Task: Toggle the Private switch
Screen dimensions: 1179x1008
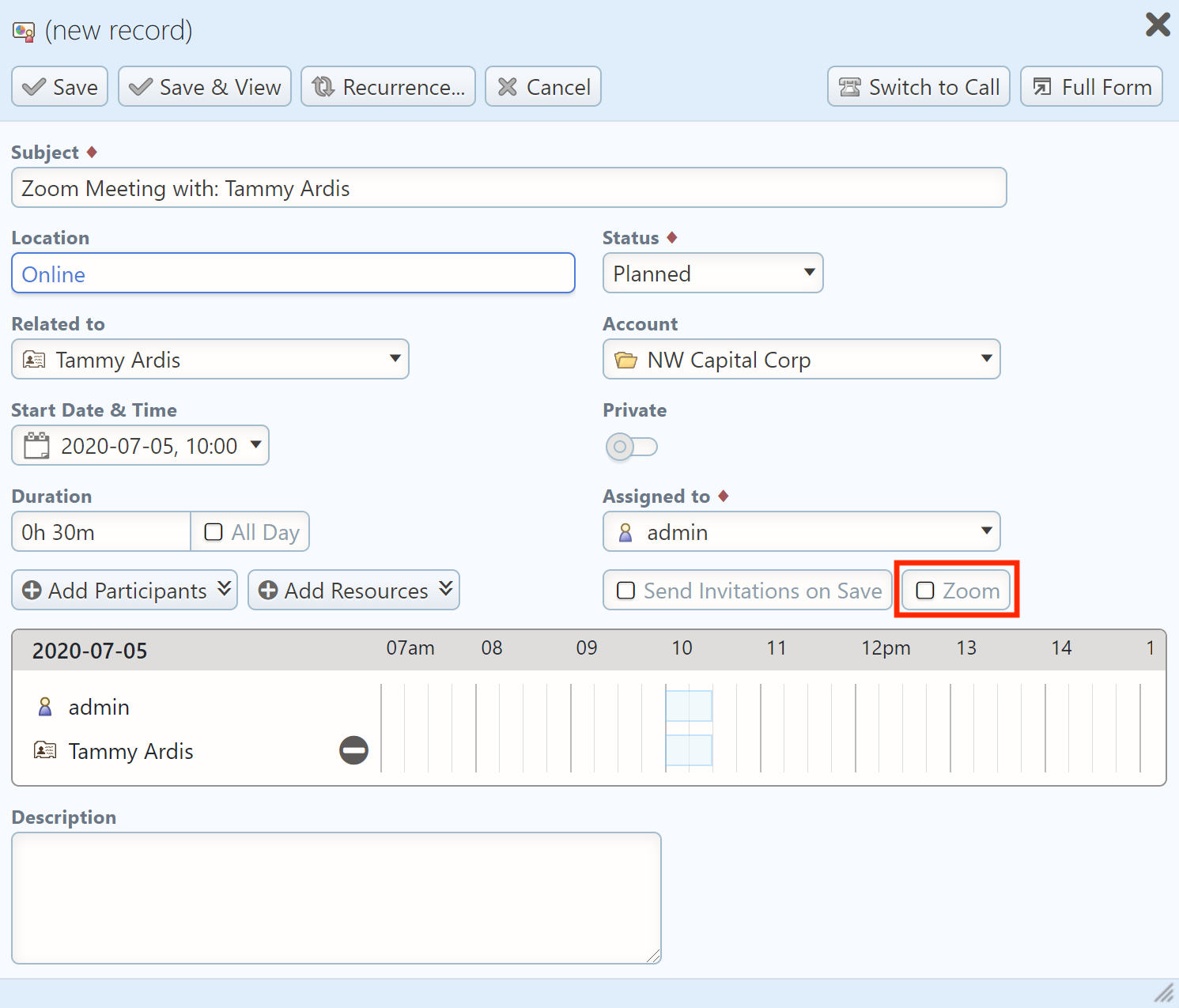Action: [x=631, y=447]
